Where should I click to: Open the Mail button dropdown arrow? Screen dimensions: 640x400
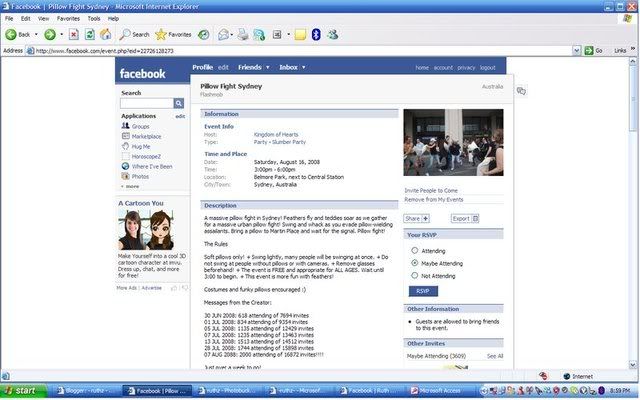232,35
